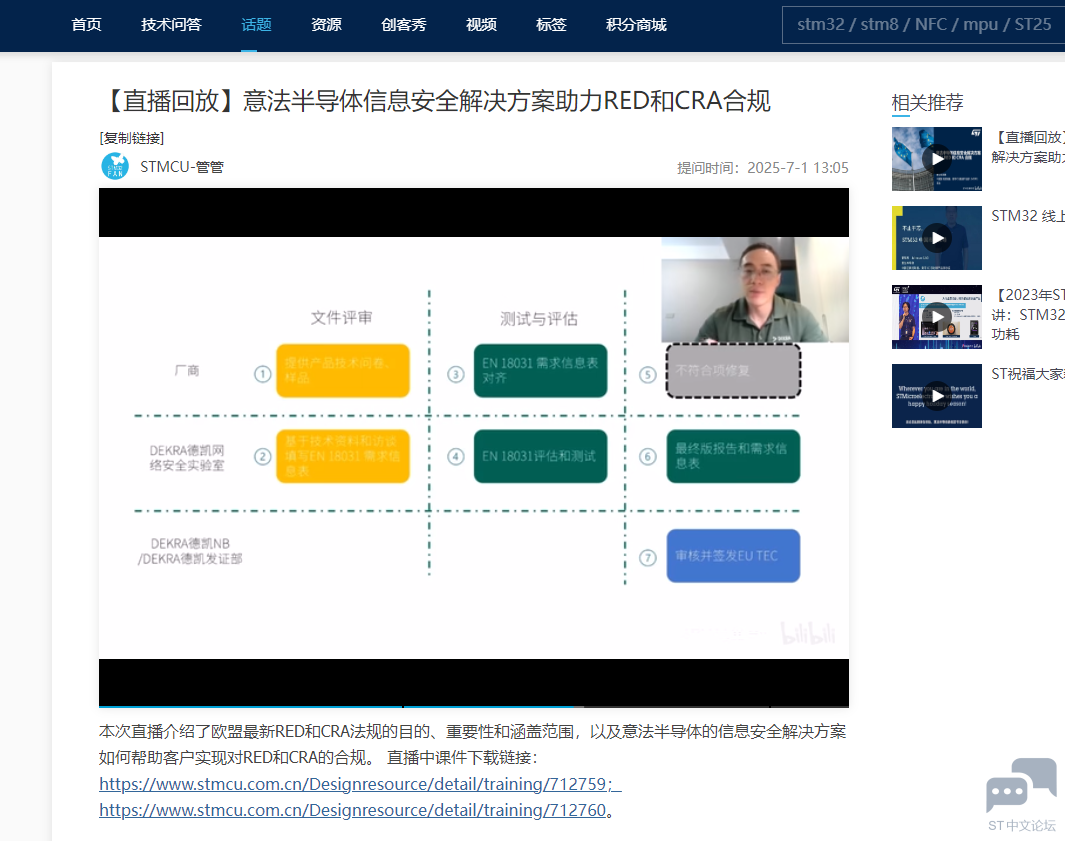This screenshot has height=841, width=1065.
Task: Open the 标签 navigation item
Action: click(x=551, y=24)
